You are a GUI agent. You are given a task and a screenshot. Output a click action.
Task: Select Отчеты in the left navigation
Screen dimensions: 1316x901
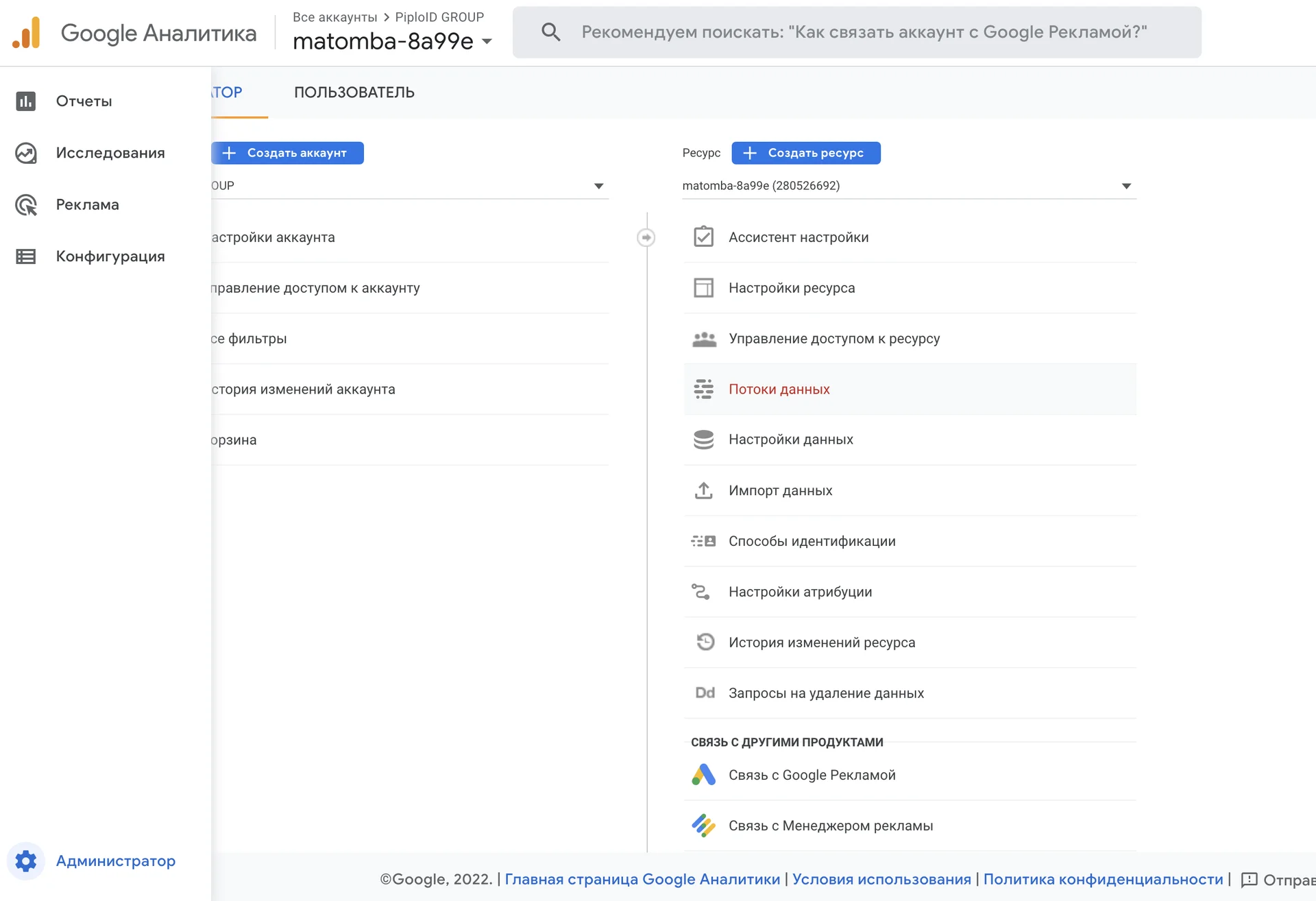tap(84, 101)
